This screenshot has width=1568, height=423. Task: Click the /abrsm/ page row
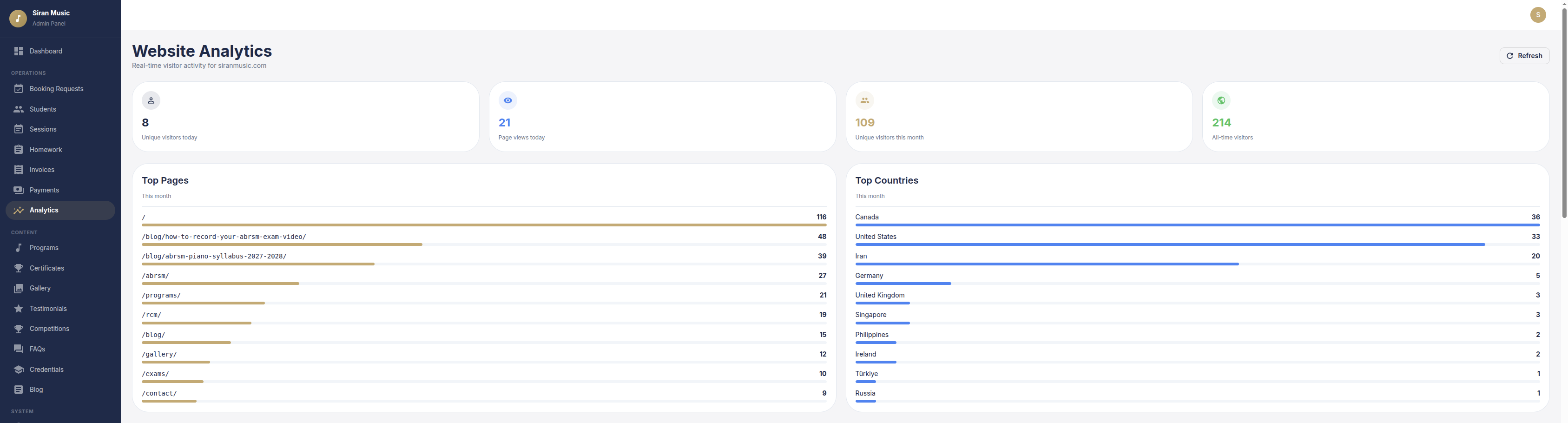pos(484,279)
